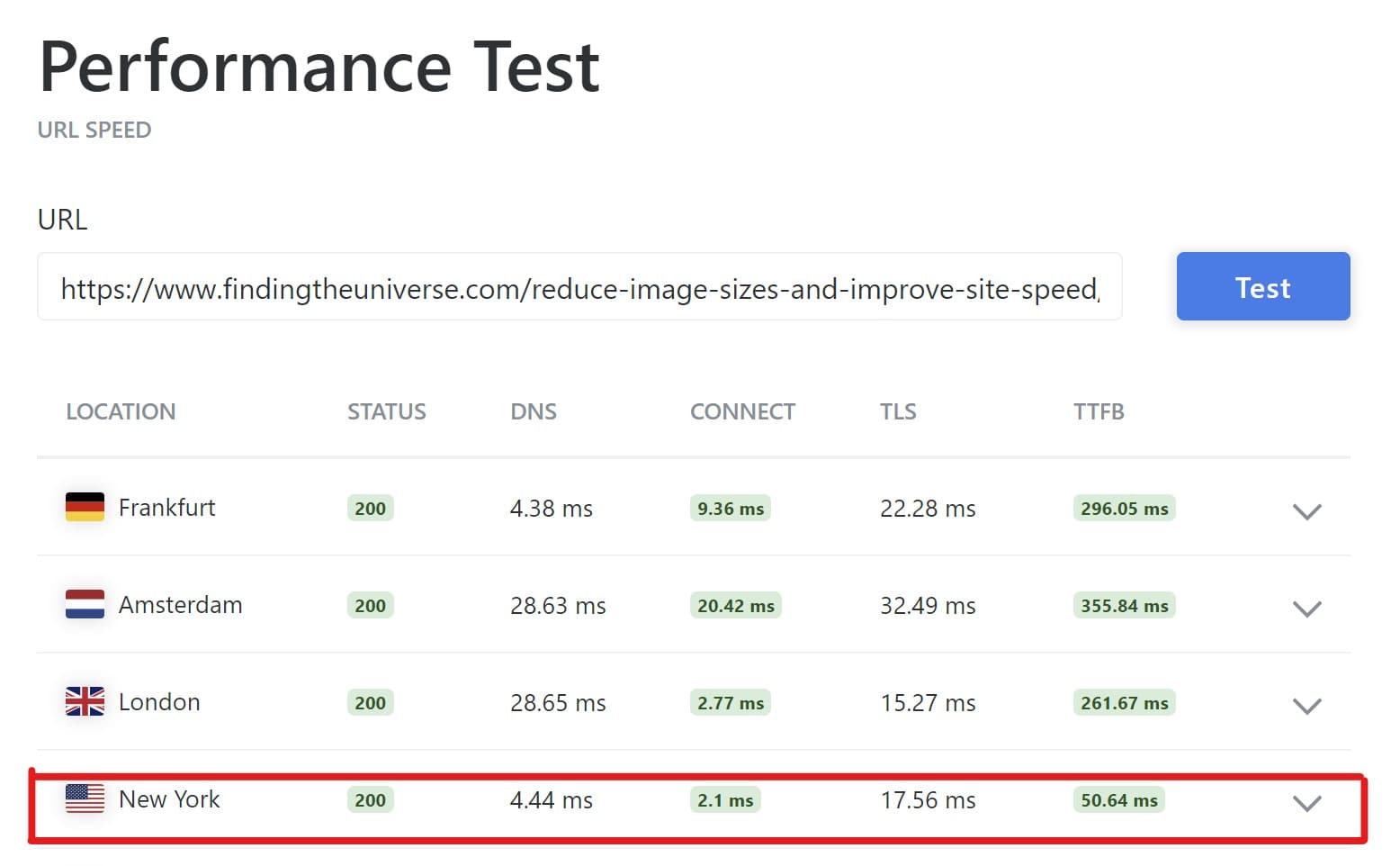
Task: Expand the Amsterdam result row chevron
Action: 1306,608
